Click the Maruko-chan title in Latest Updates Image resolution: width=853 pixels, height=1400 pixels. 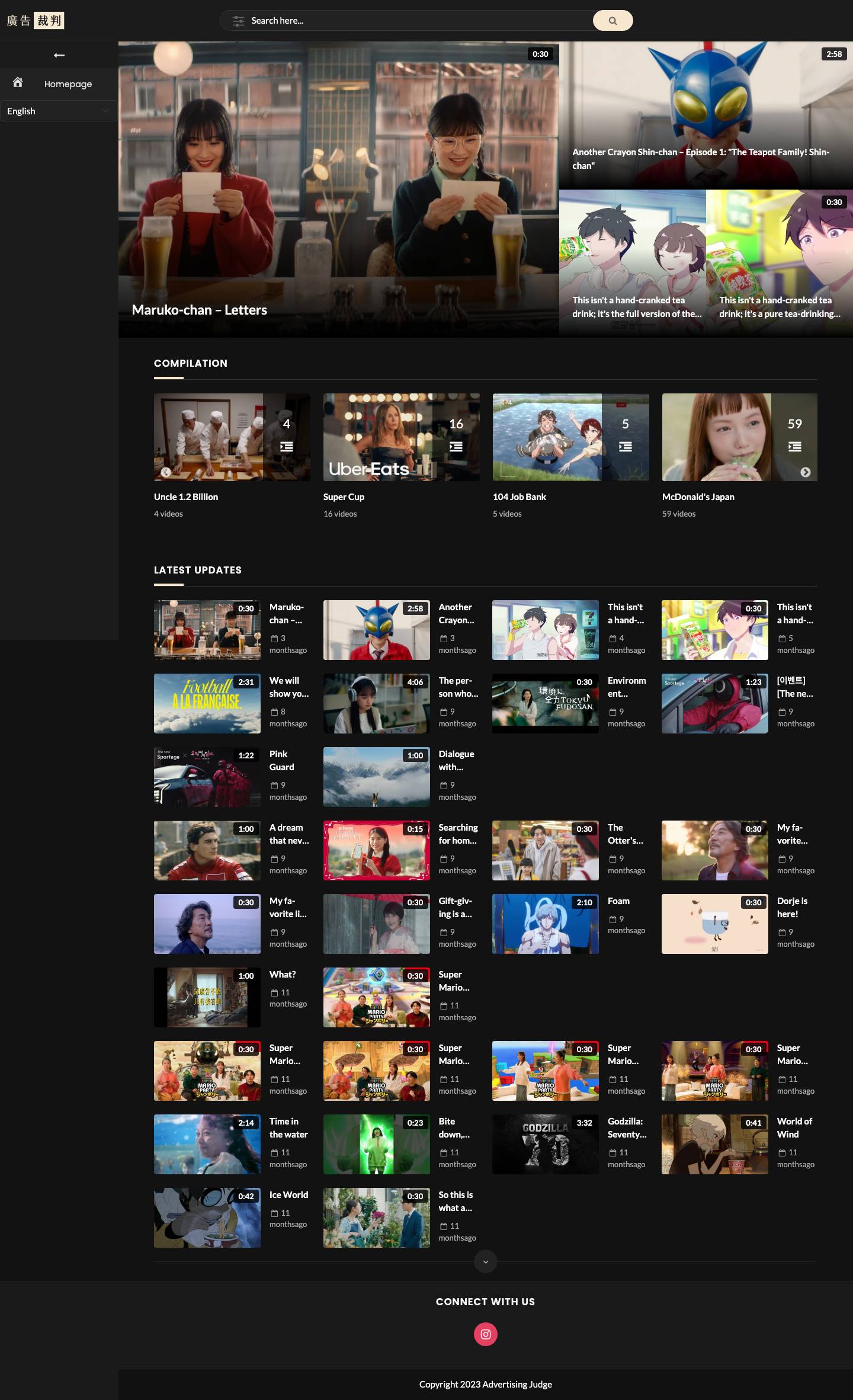click(x=287, y=614)
